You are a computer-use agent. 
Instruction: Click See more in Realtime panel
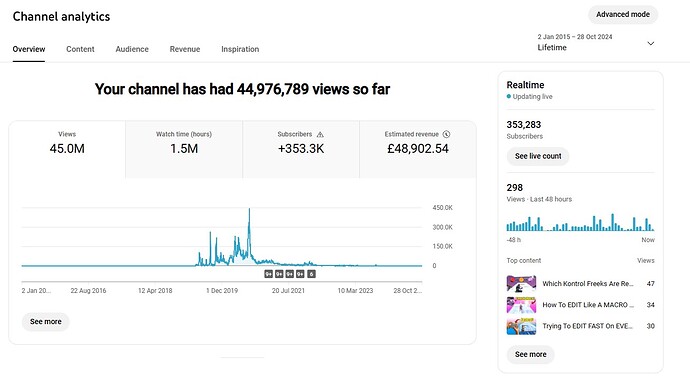[x=530, y=354]
